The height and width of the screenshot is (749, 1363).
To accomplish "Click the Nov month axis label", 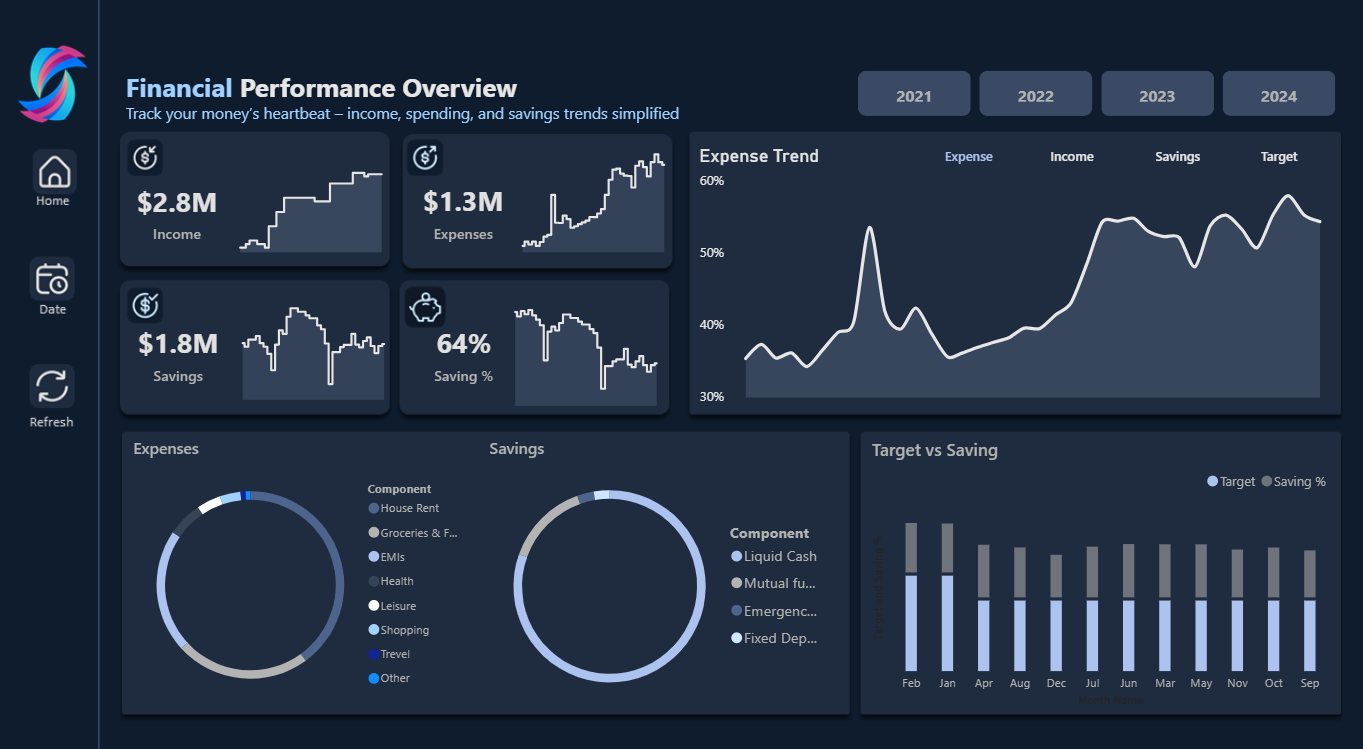I will coord(1238,683).
